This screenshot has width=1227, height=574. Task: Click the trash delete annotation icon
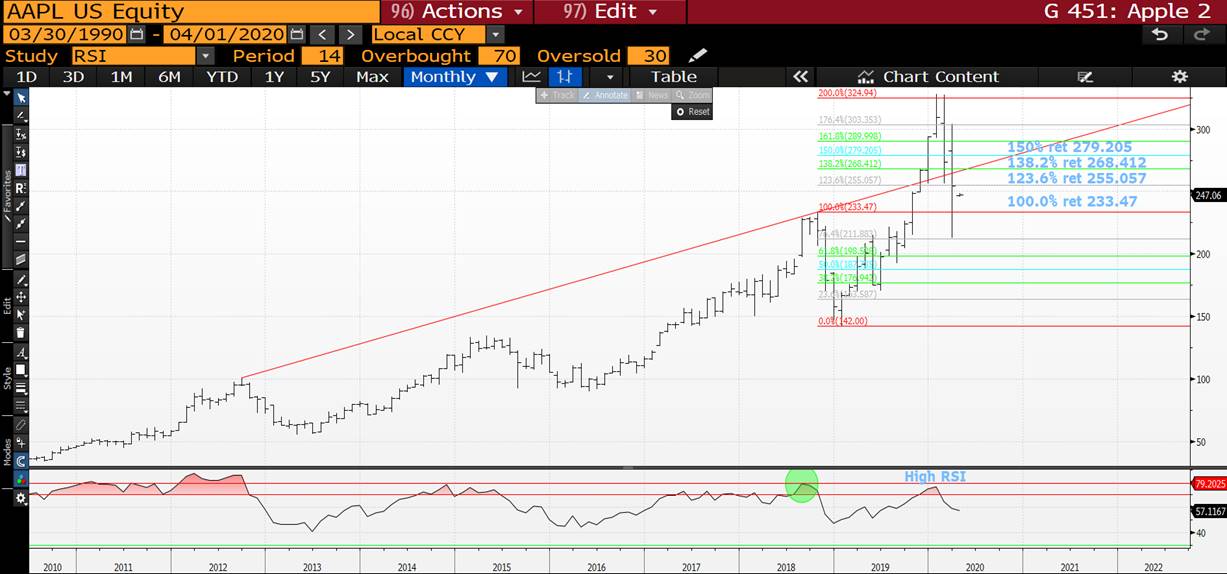point(22,331)
